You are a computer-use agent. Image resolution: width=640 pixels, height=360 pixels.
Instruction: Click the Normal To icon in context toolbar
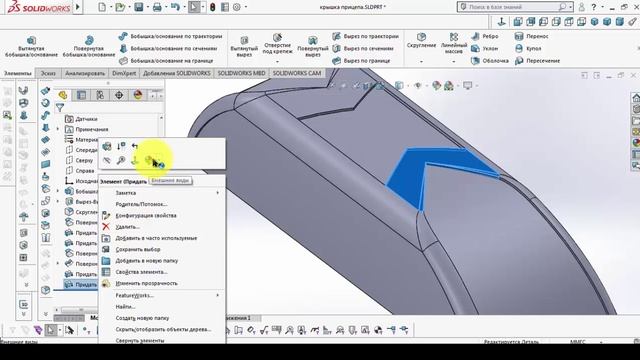[134, 160]
